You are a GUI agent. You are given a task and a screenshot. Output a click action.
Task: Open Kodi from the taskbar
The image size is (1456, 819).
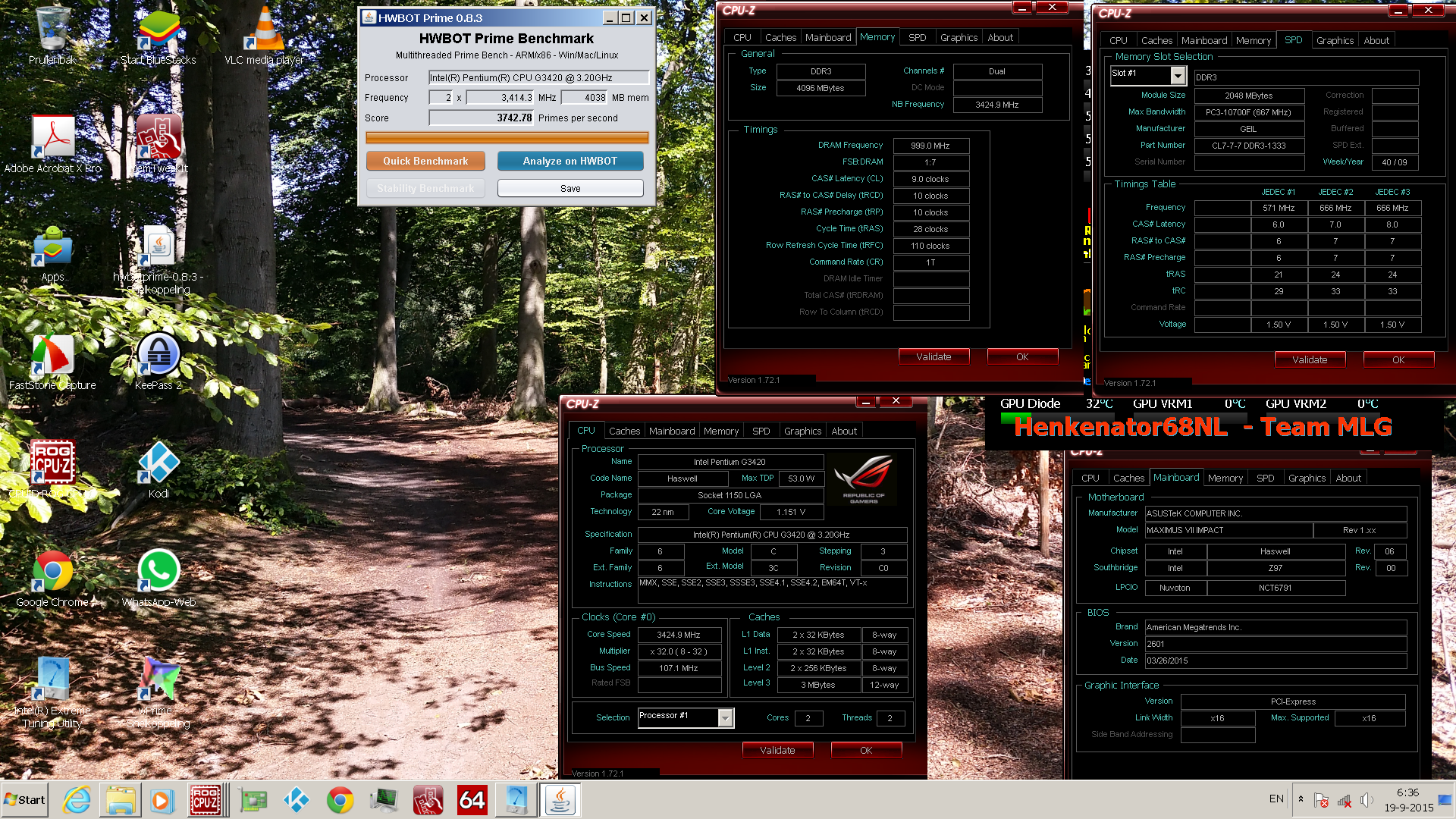point(296,800)
